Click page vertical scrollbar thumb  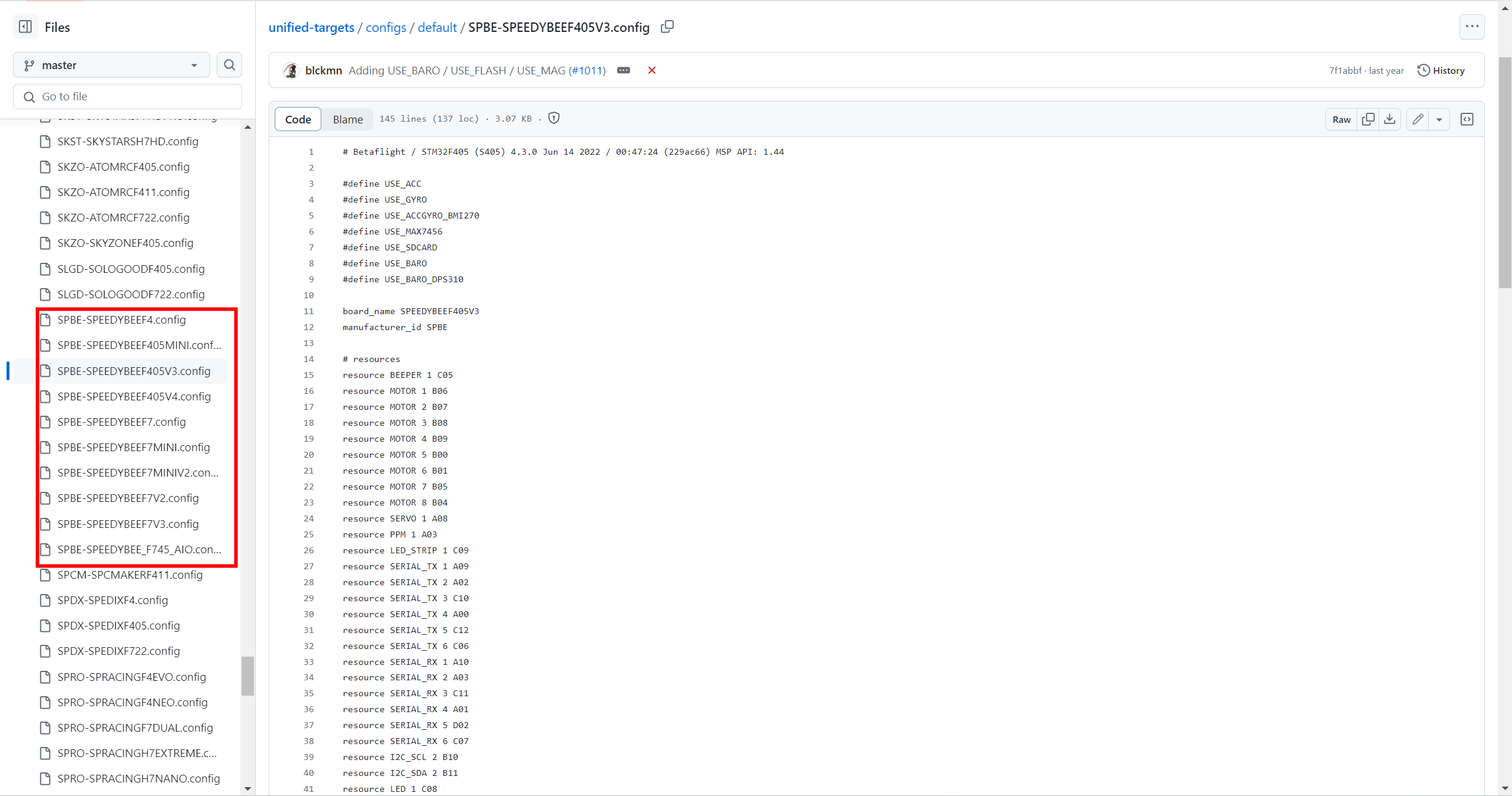(x=1505, y=172)
